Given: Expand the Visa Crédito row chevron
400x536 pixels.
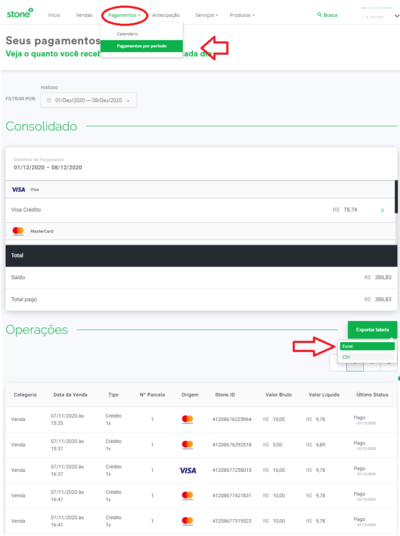Looking at the screenshot, I should click(383, 210).
